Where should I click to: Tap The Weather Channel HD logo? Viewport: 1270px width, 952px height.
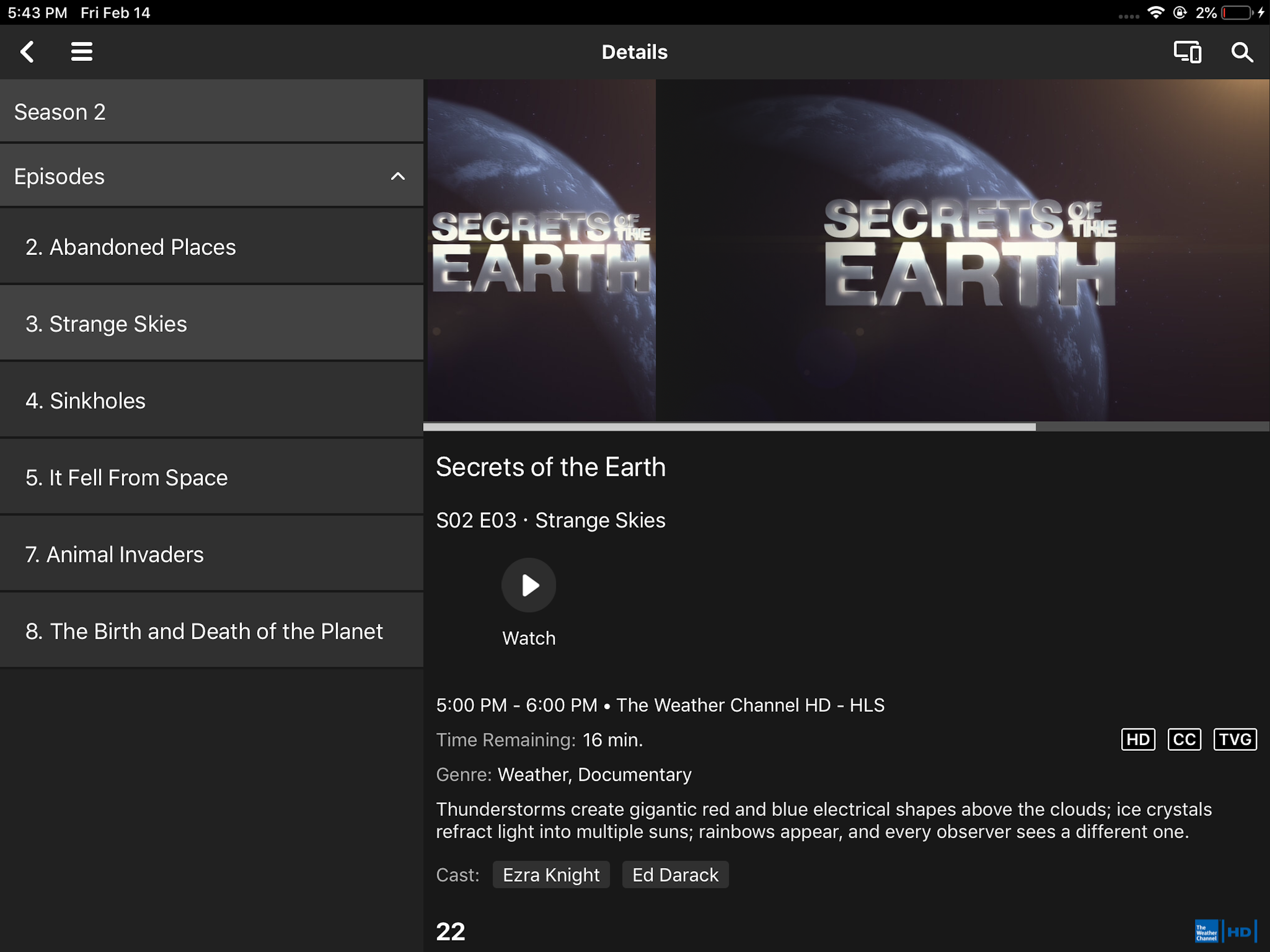pos(1226,932)
